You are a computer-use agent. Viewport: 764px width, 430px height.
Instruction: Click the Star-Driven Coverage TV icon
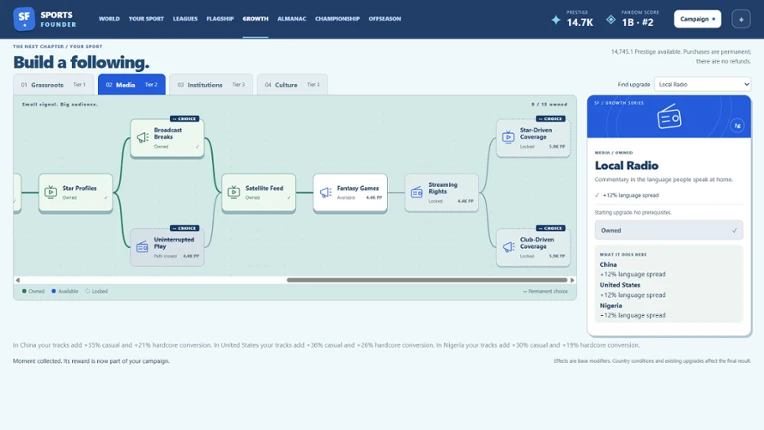coord(508,137)
